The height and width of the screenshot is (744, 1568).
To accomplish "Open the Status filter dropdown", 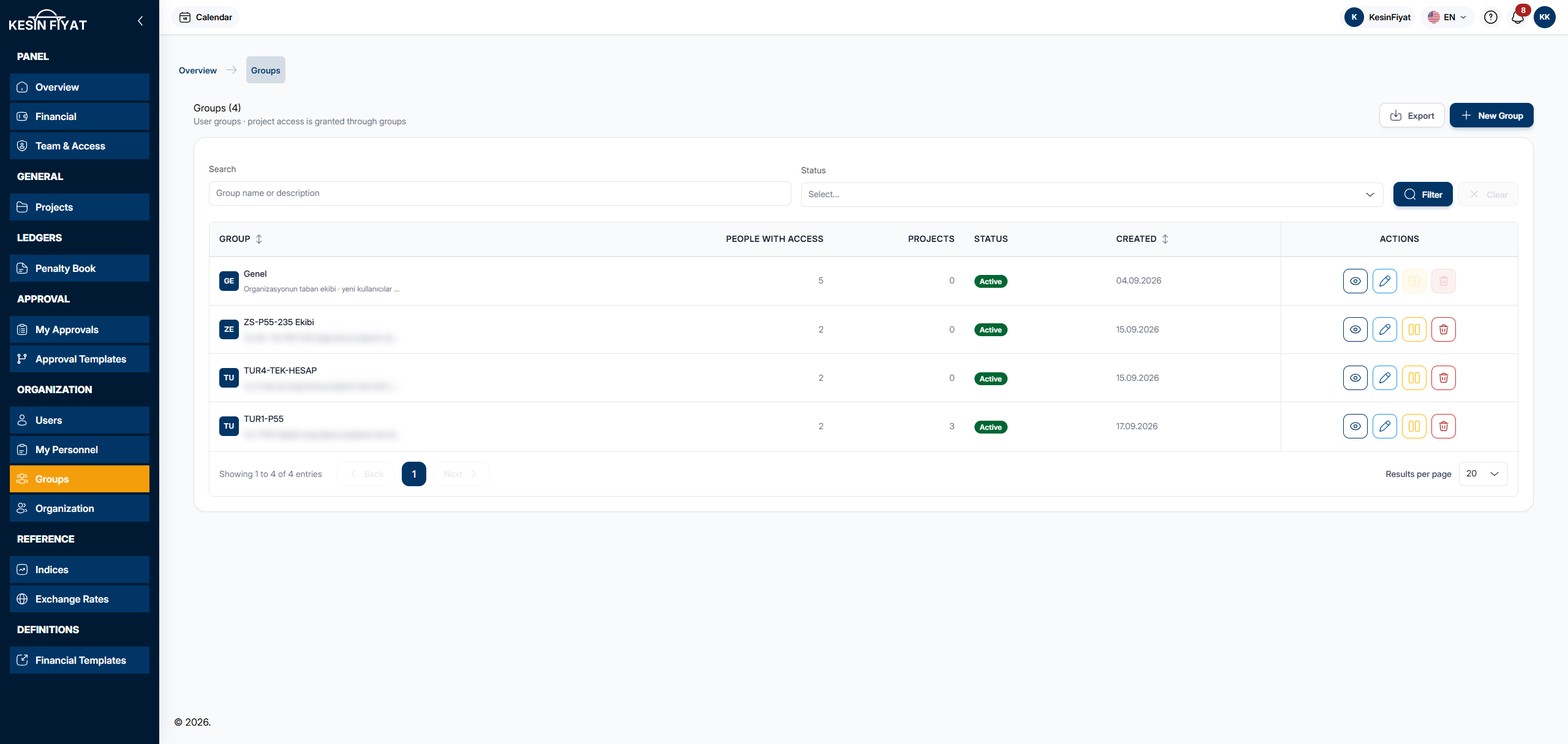I will pos(1092,194).
